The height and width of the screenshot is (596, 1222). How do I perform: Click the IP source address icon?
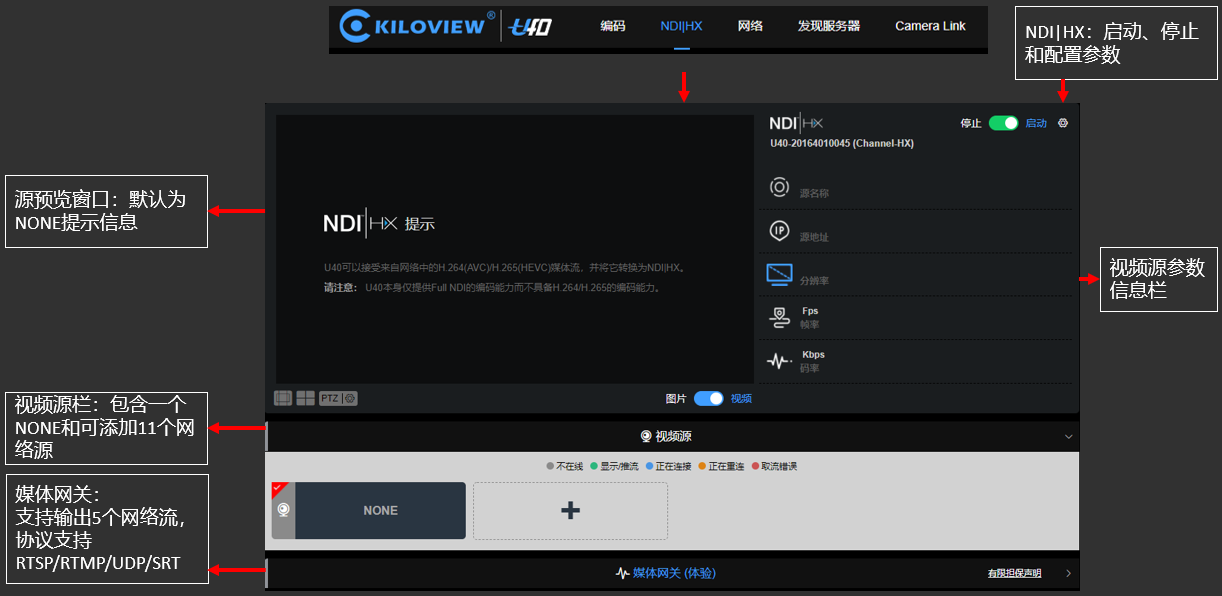[x=780, y=231]
